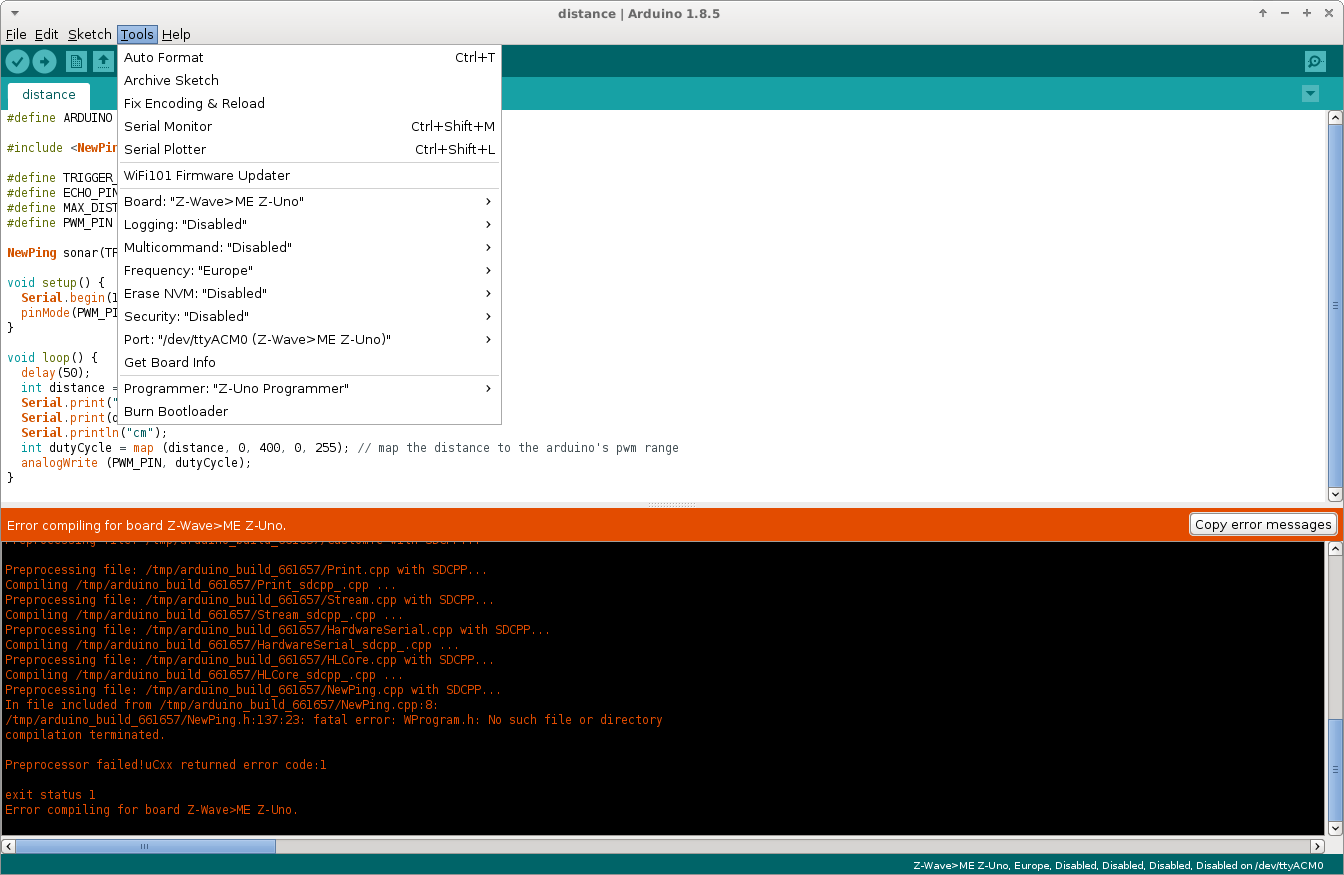Click Burn Bootloader
1344x875 pixels.
309,412
